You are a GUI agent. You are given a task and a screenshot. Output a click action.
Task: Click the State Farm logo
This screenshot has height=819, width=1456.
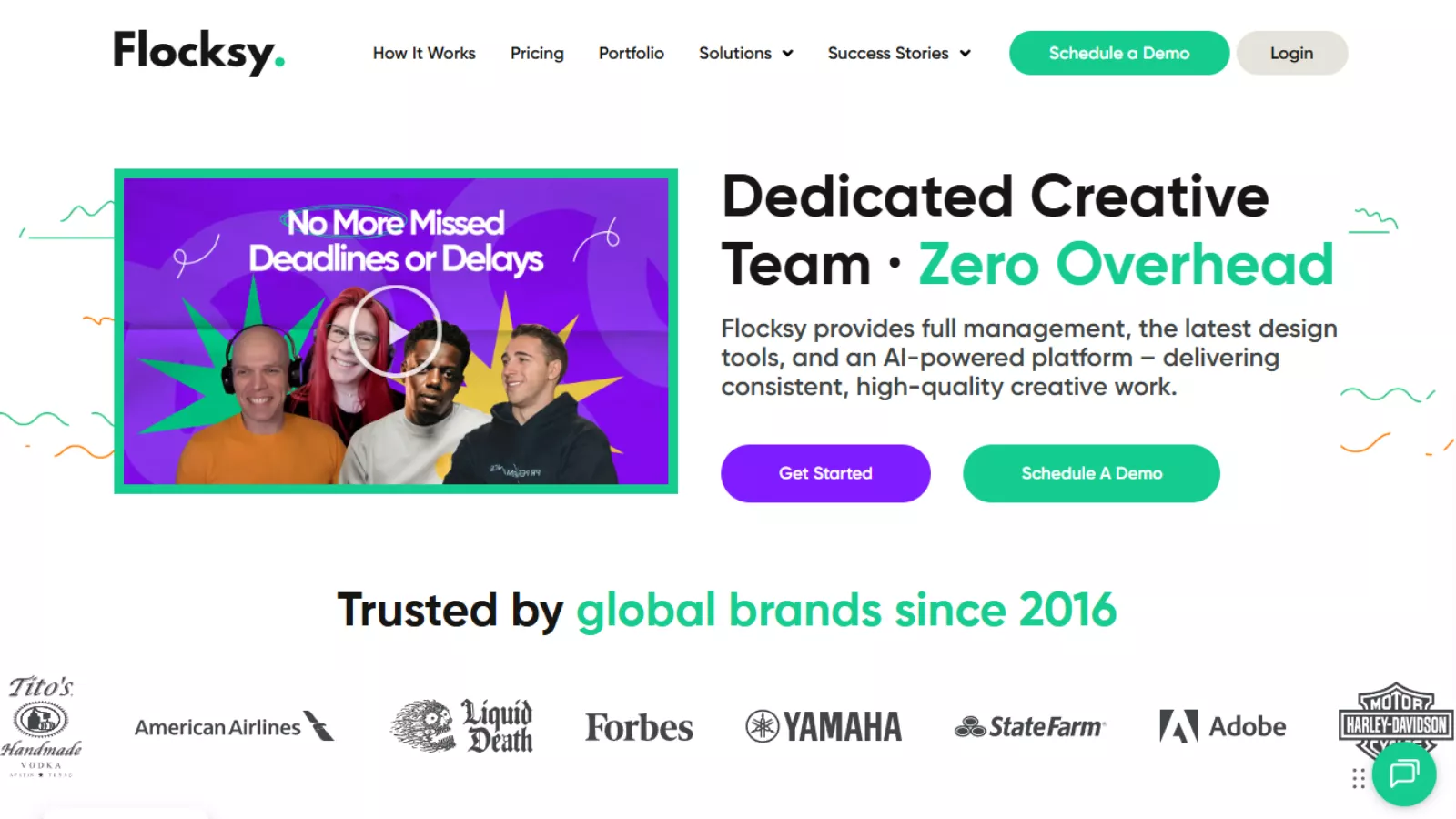(1030, 726)
